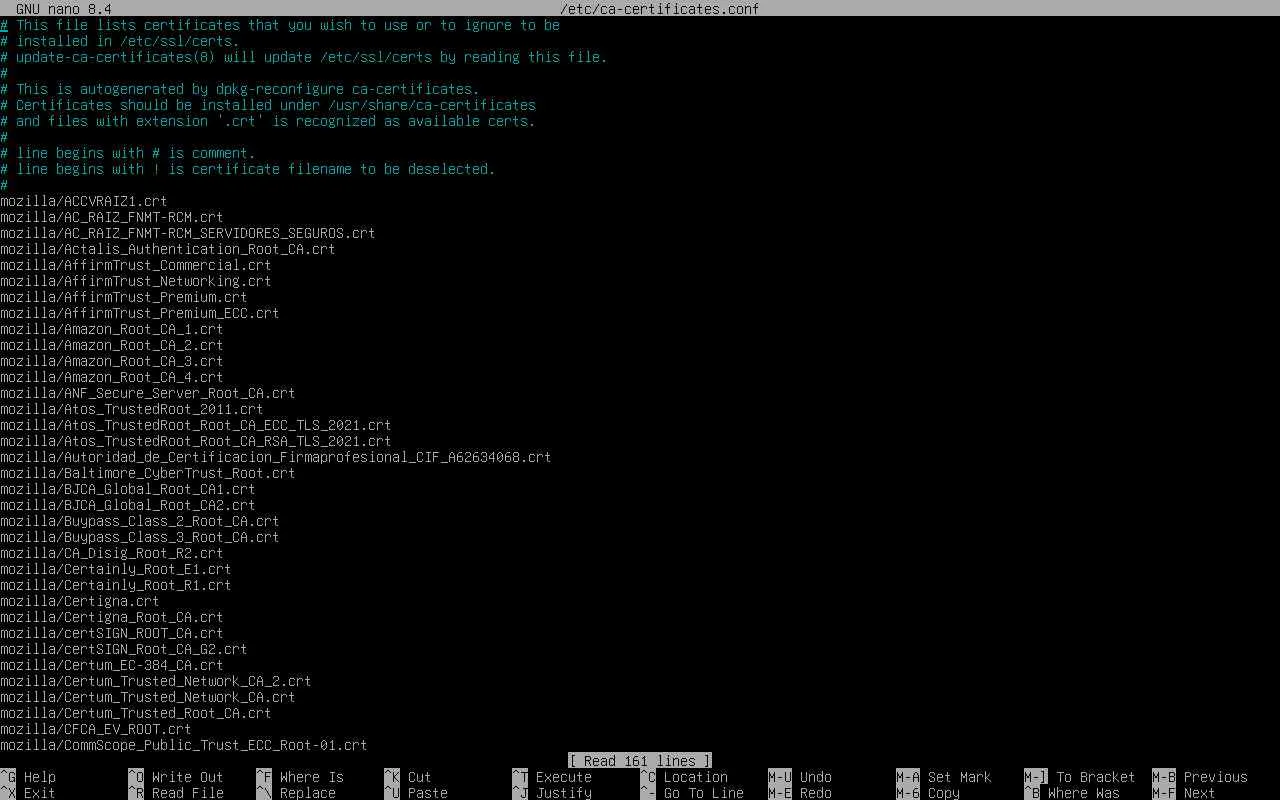Click the AffirmTrust_Commercial.crt line
Image resolution: width=1280 pixels, height=800 pixels.
(136, 265)
